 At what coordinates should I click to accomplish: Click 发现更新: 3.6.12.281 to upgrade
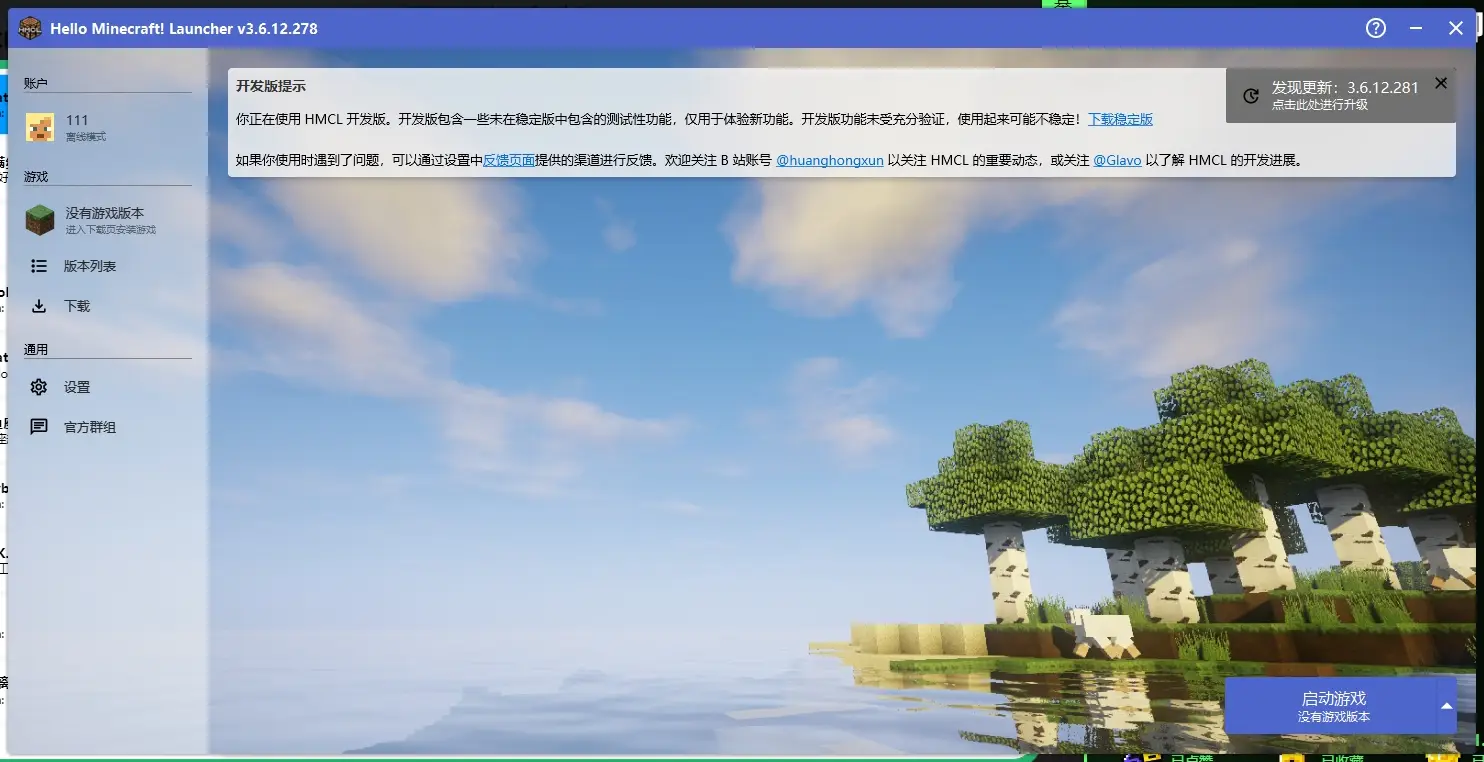[x=1340, y=95]
